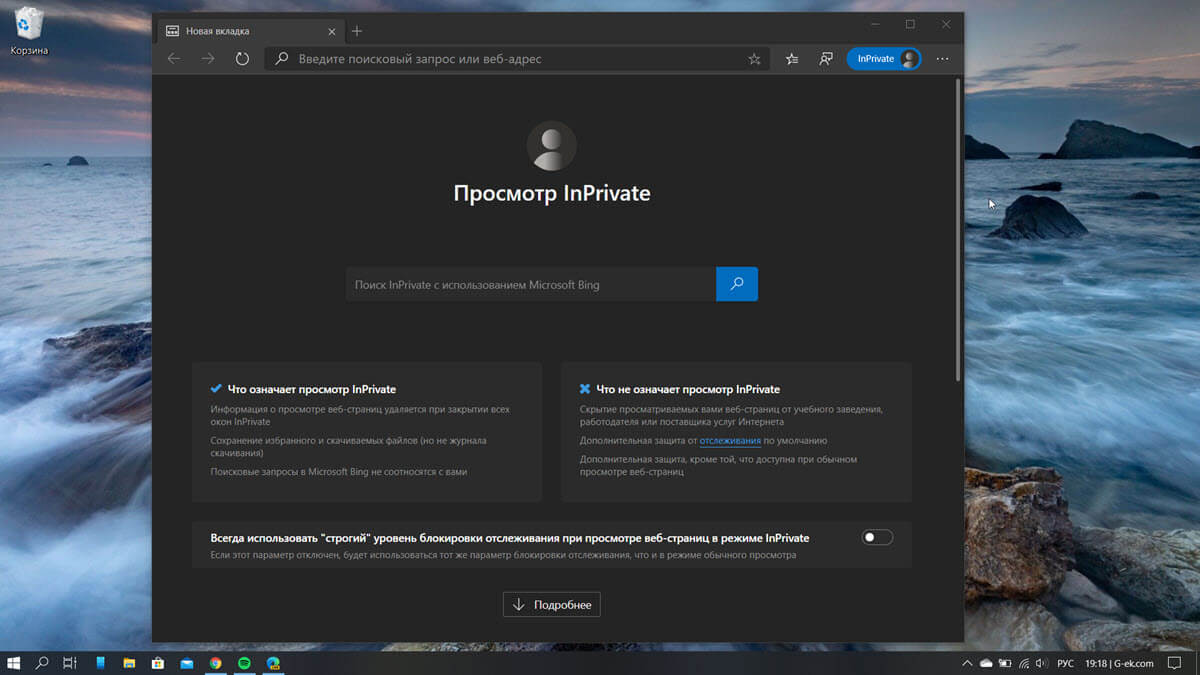Click the blue Bing search magnifier button
The width and height of the screenshot is (1200, 675).
click(x=737, y=284)
